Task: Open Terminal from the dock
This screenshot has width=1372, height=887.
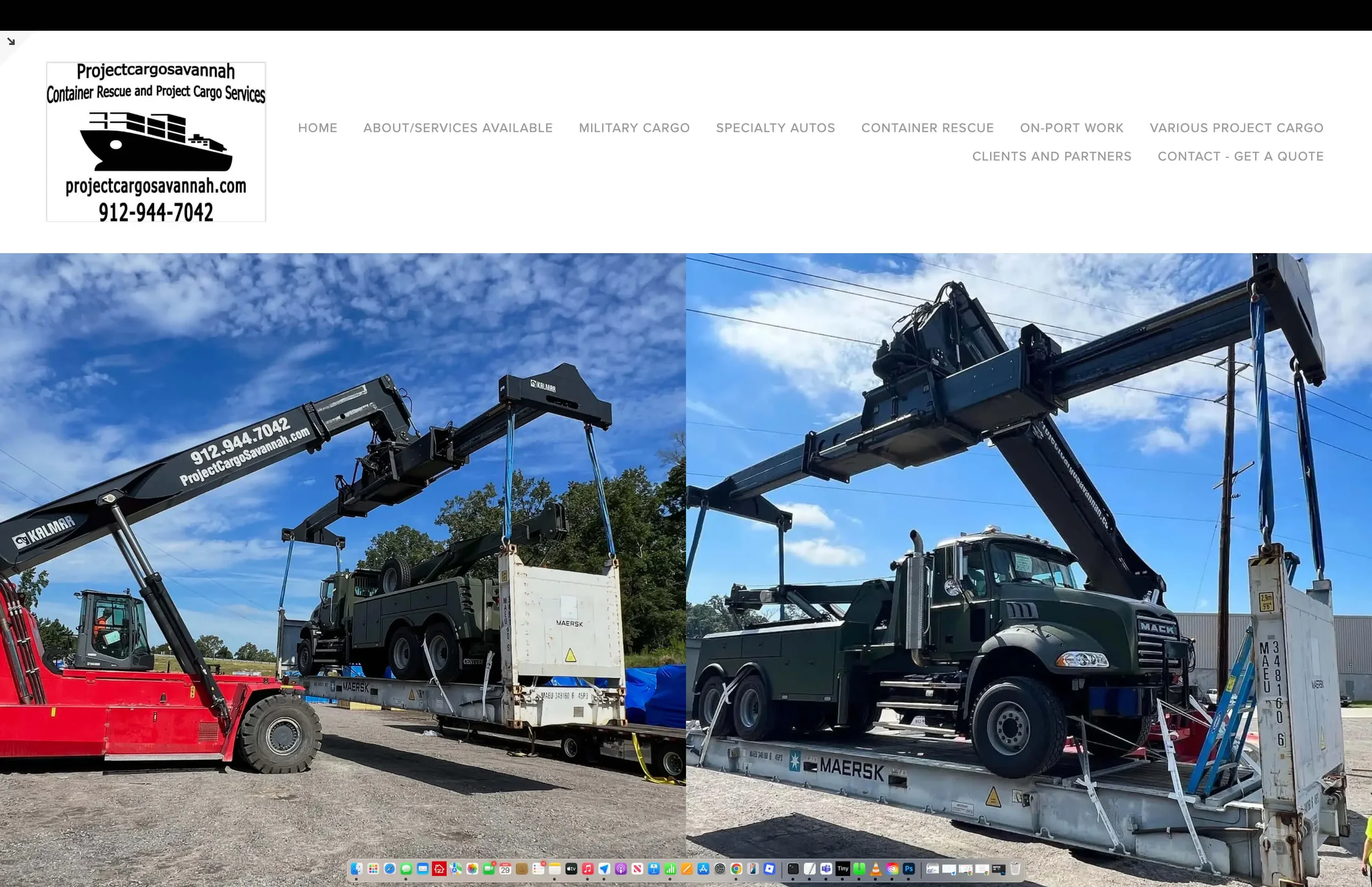Action: pyautogui.click(x=793, y=868)
